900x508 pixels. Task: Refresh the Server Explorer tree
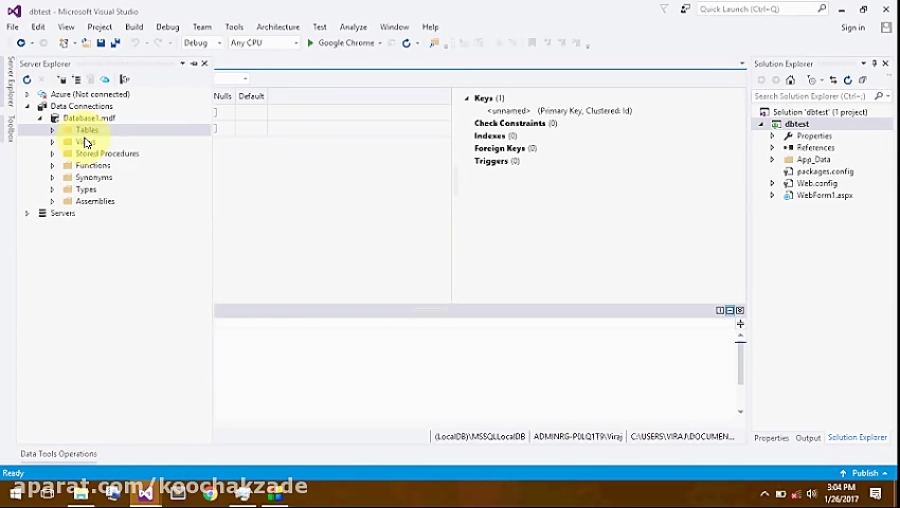pos(27,79)
